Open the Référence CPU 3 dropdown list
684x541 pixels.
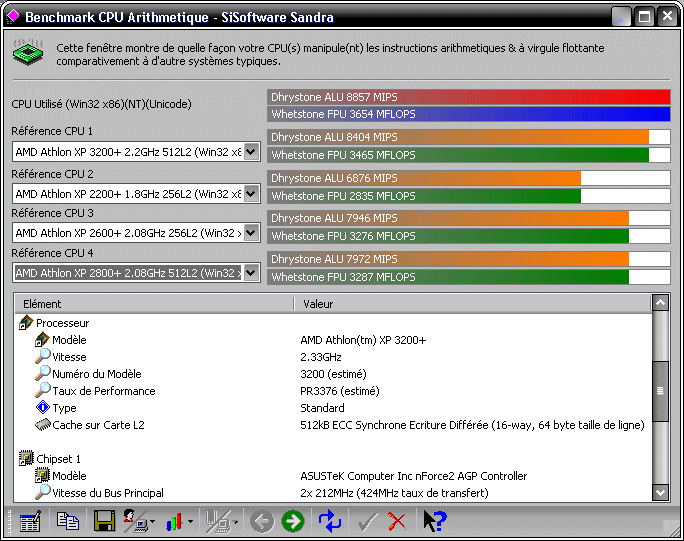coord(251,233)
